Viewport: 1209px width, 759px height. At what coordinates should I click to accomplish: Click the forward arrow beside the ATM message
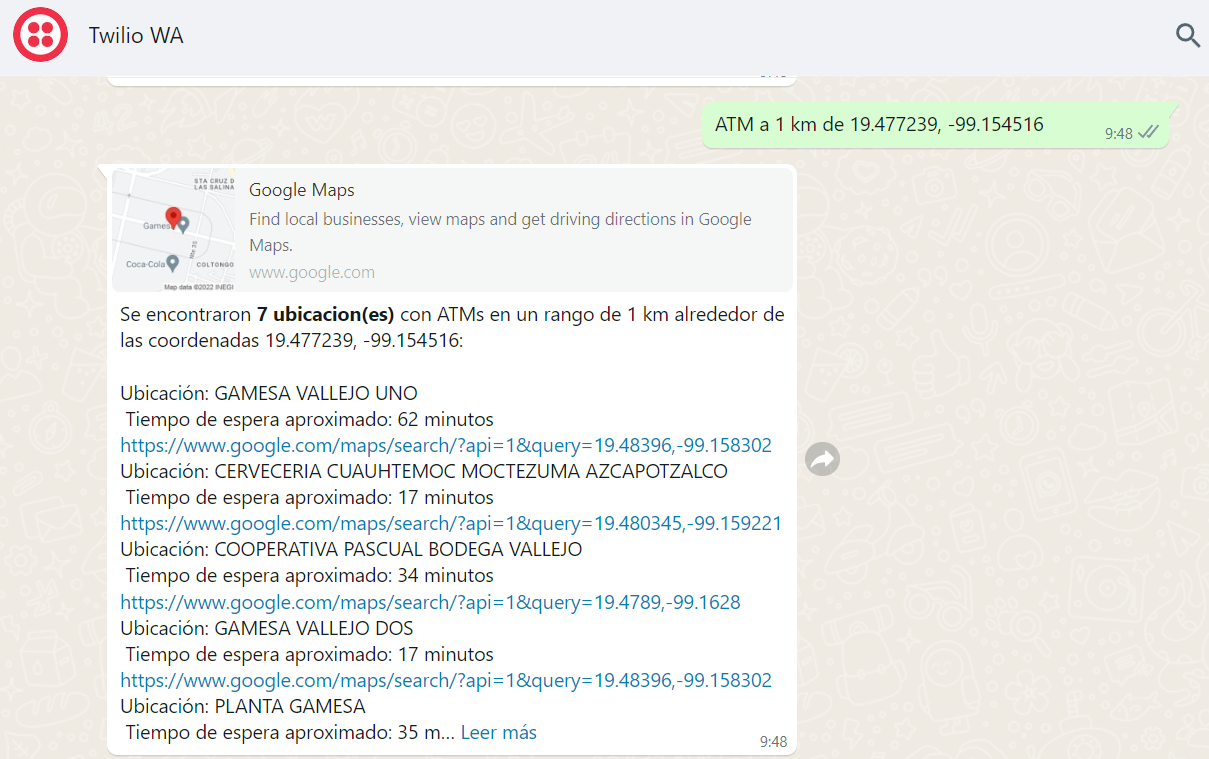[822, 458]
